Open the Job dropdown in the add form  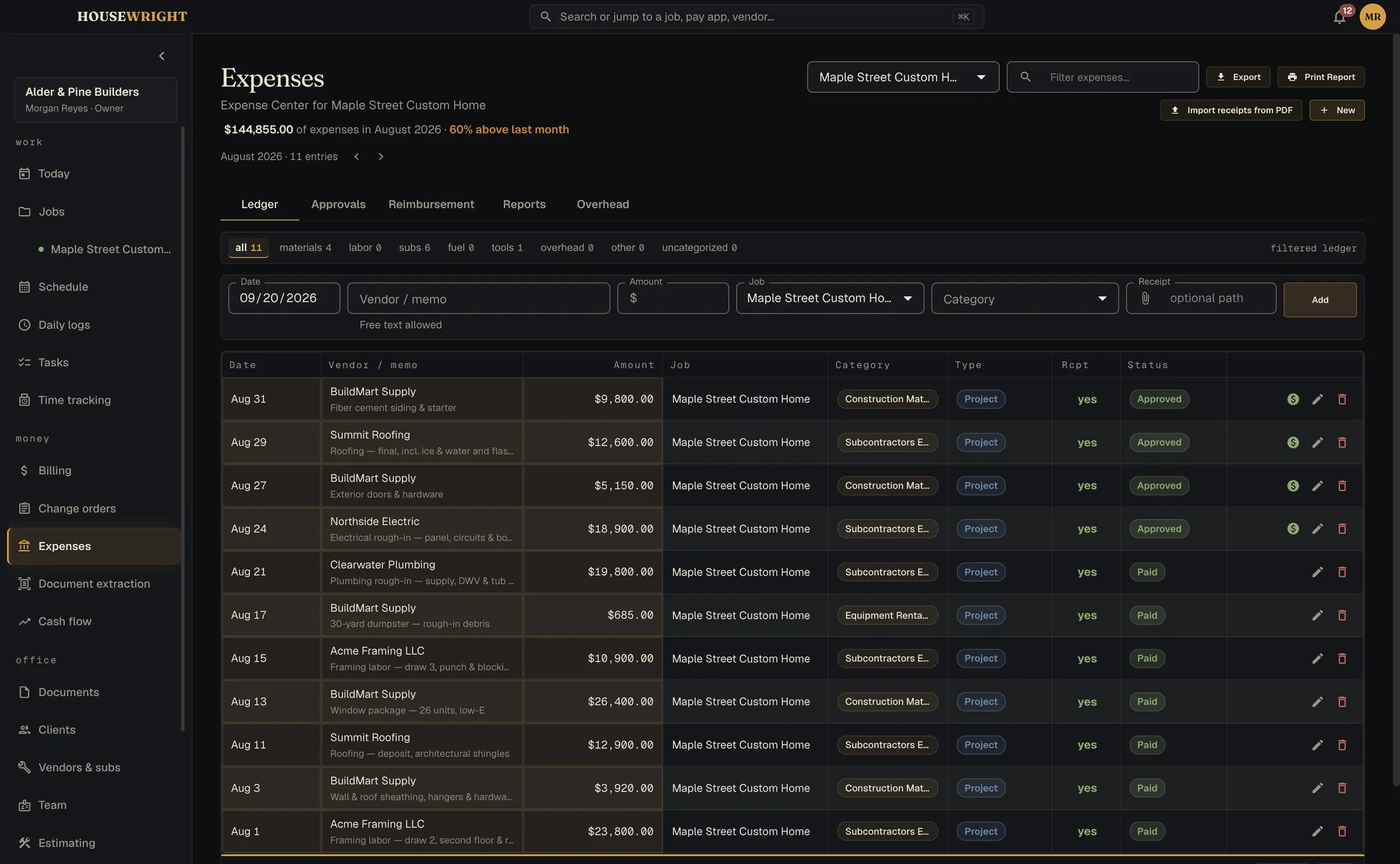tap(830, 298)
